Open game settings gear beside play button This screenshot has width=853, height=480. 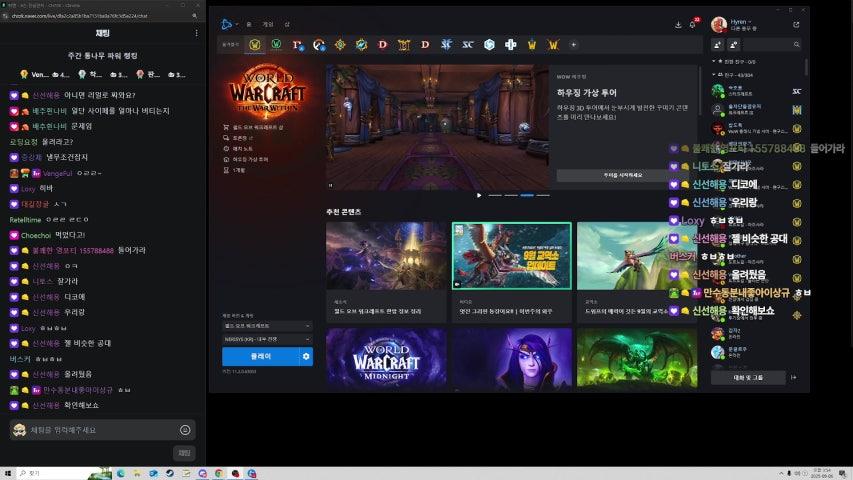coord(306,356)
